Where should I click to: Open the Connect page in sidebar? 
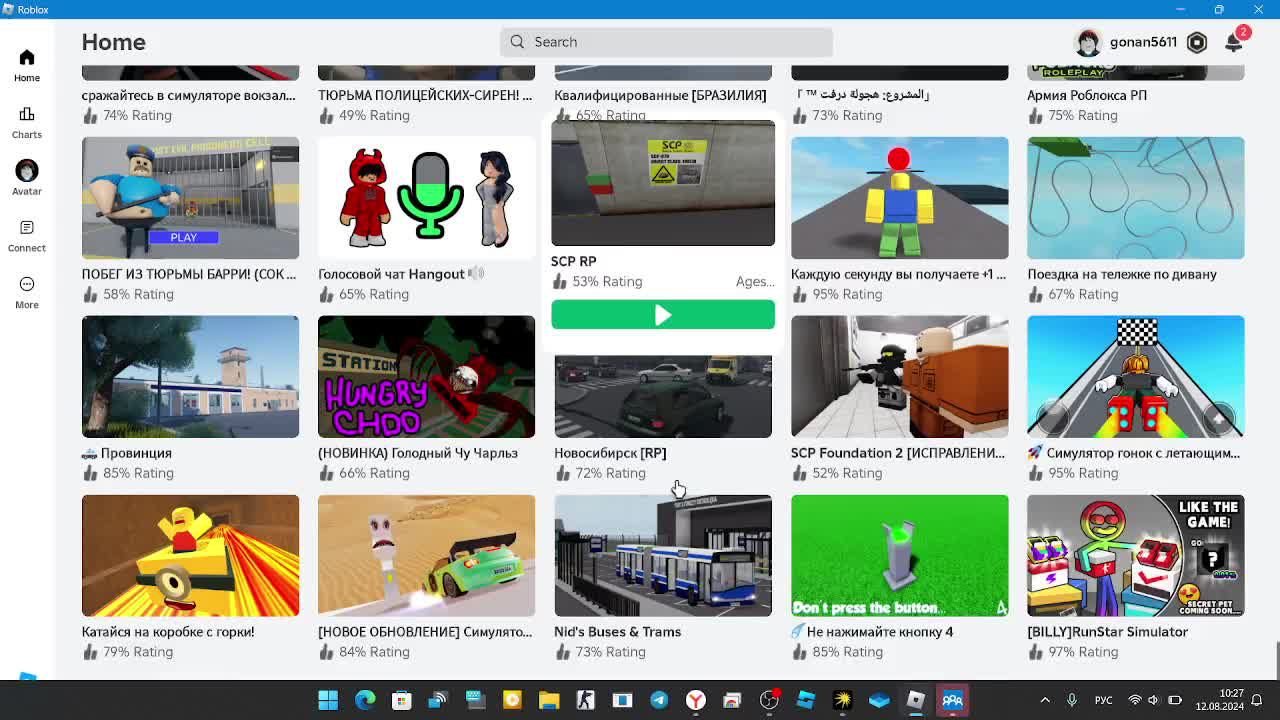coord(27,235)
